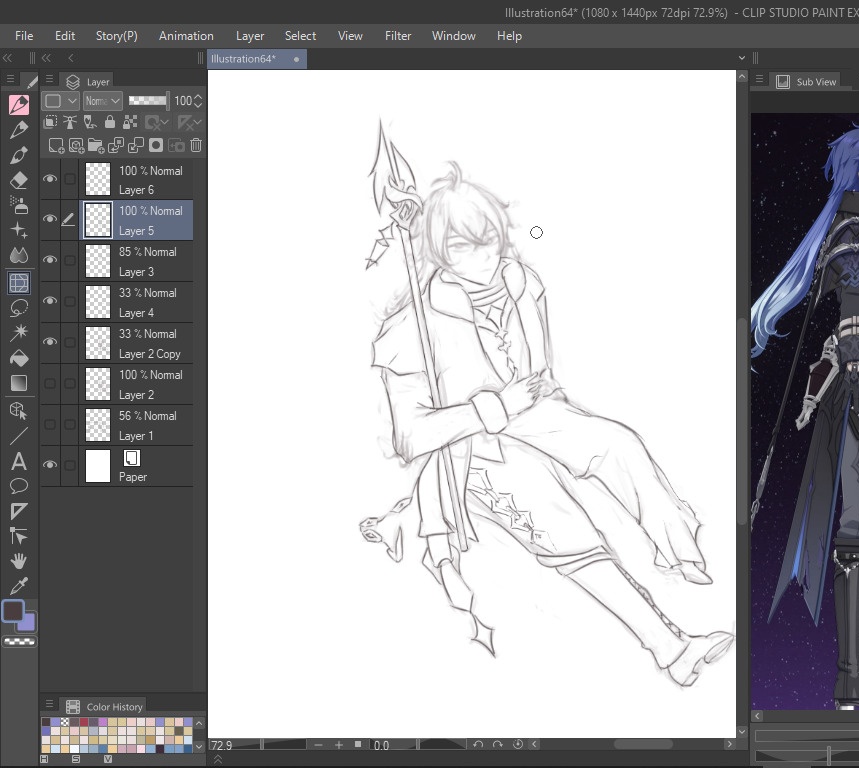Hide Layer 2 Copy with eye icon
This screenshot has width=859, height=768.
click(50, 342)
